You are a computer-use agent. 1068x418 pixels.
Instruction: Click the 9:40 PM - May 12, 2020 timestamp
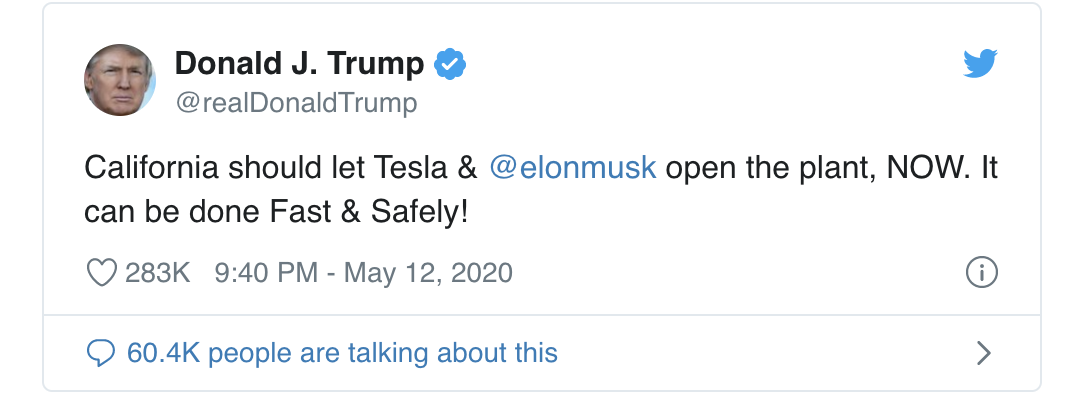pyautogui.click(x=363, y=272)
